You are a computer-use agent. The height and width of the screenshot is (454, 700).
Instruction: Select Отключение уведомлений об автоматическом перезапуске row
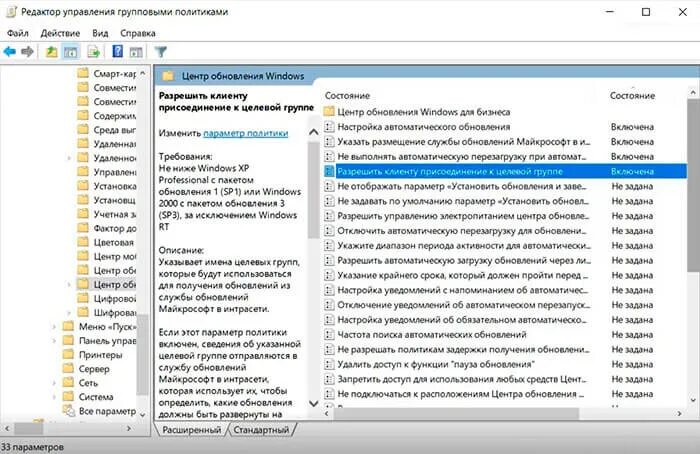pos(504,305)
